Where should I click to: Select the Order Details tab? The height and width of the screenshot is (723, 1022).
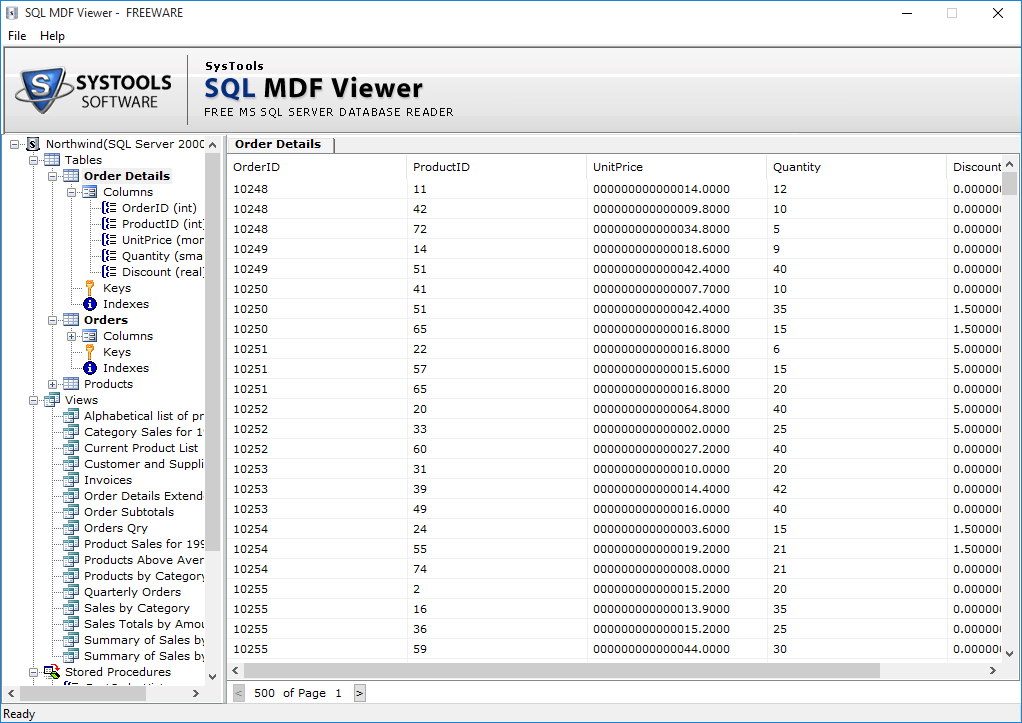(x=278, y=144)
